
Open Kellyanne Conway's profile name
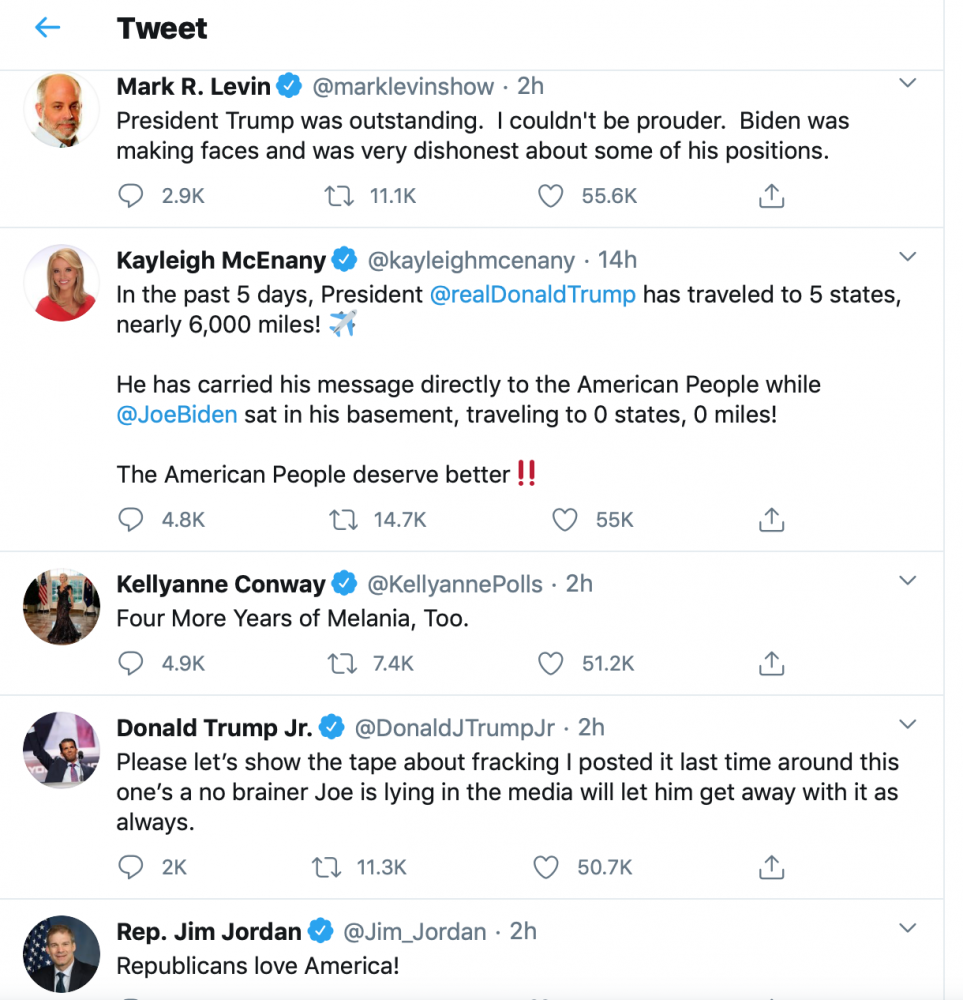(221, 584)
